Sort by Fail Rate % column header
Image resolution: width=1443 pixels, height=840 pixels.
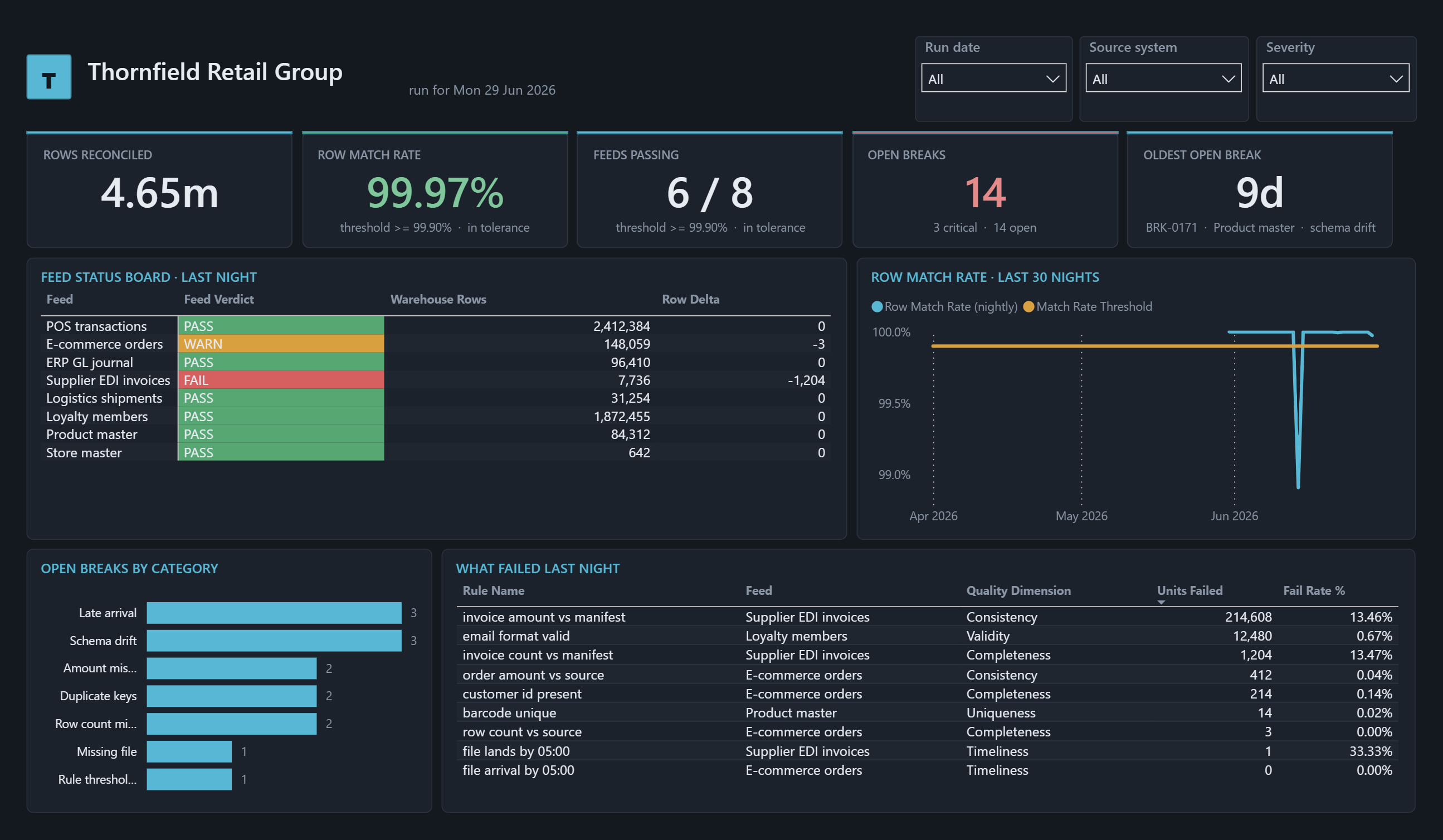pyautogui.click(x=1314, y=590)
